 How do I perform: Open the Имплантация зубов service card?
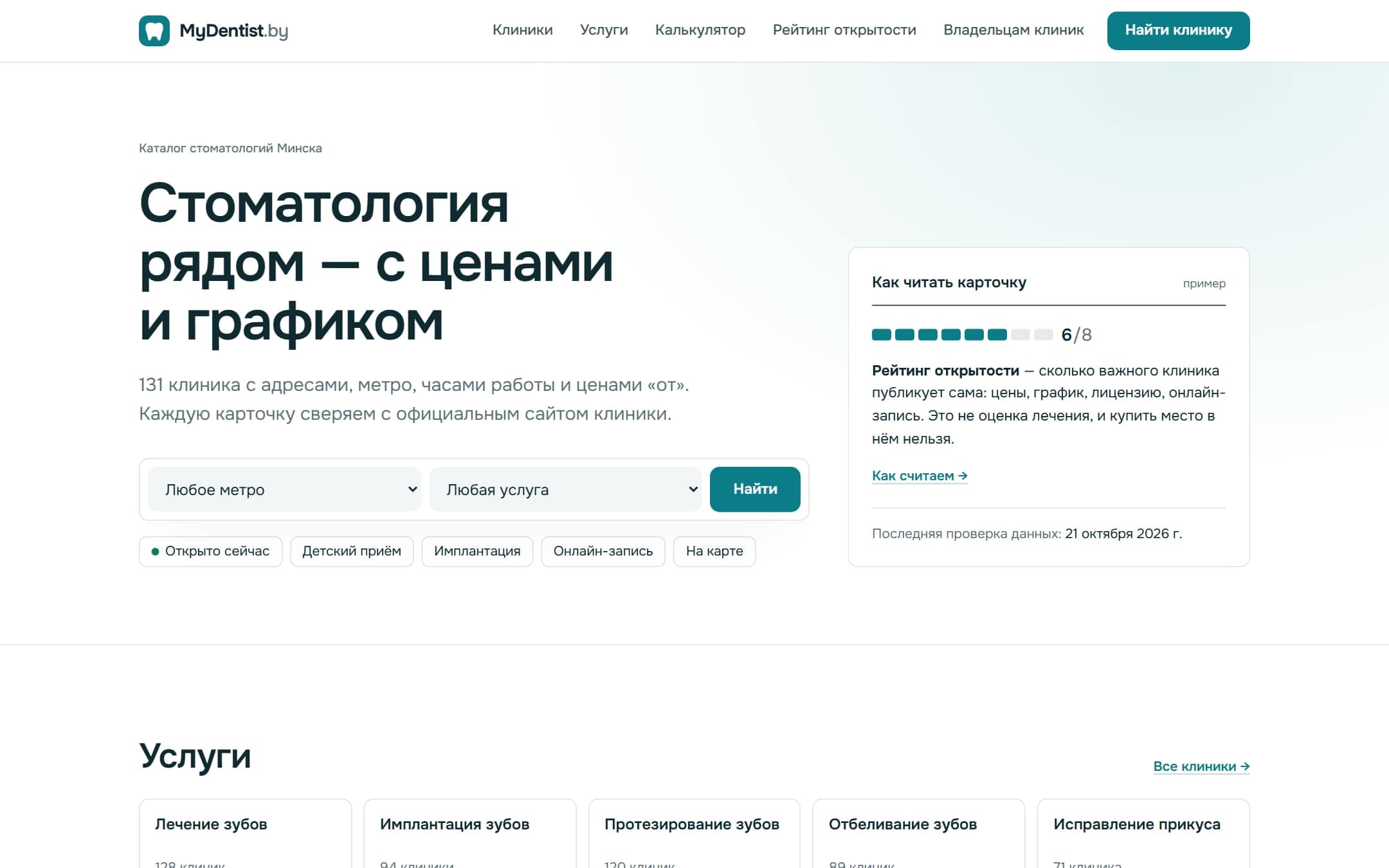[469, 833]
